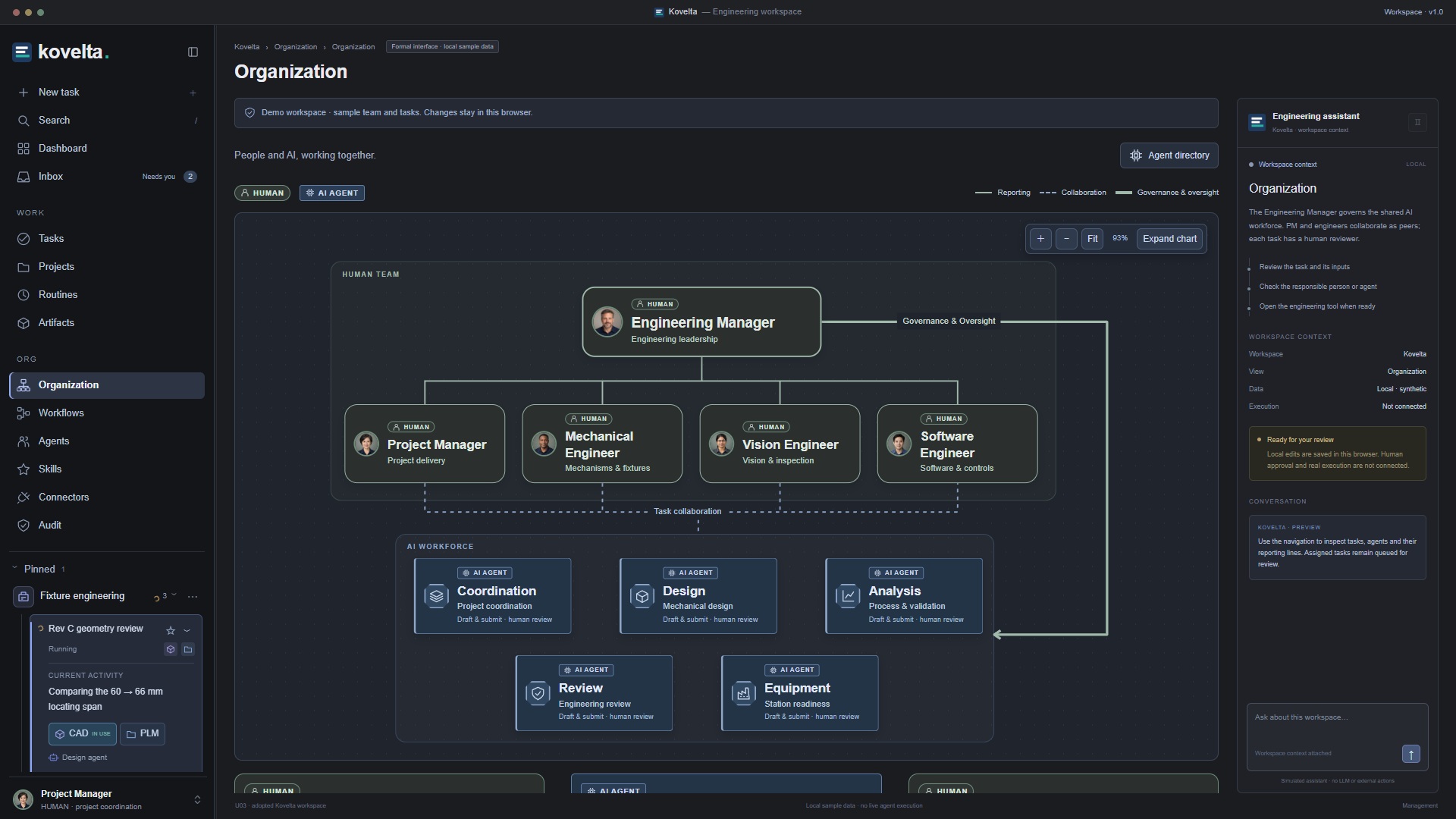Click the shield icon in demo workspace banner
This screenshot has height=819, width=1456.
click(x=249, y=113)
